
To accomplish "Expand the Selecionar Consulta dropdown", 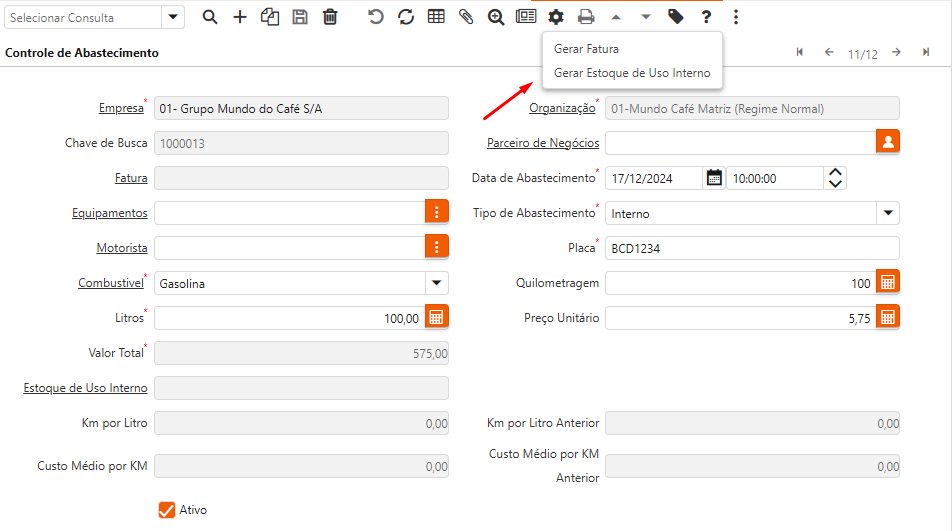I will click(173, 17).
